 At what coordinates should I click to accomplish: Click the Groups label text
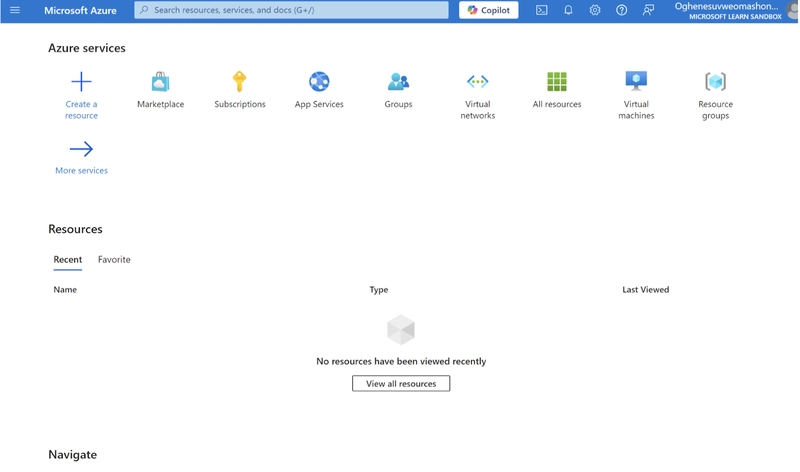point(398,104)
